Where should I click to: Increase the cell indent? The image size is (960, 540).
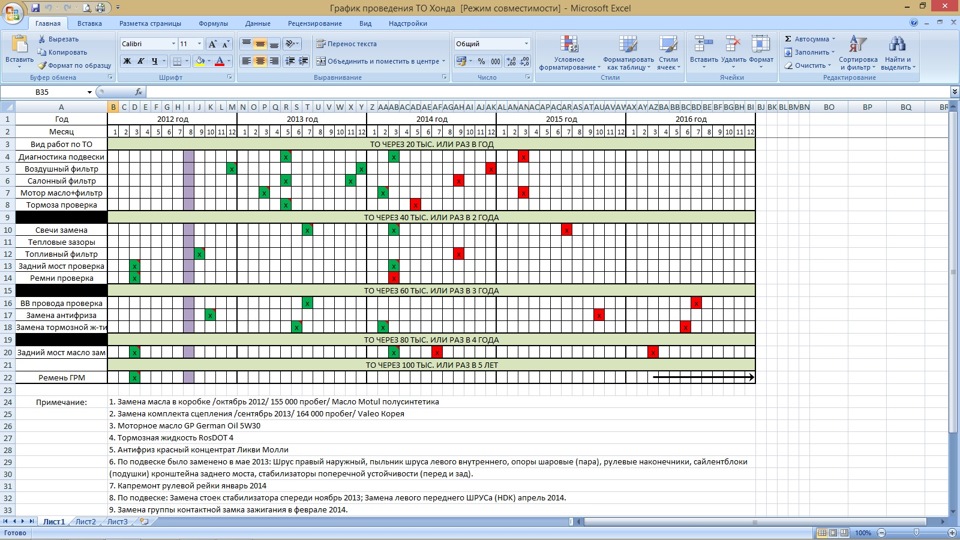coord(303,61)
